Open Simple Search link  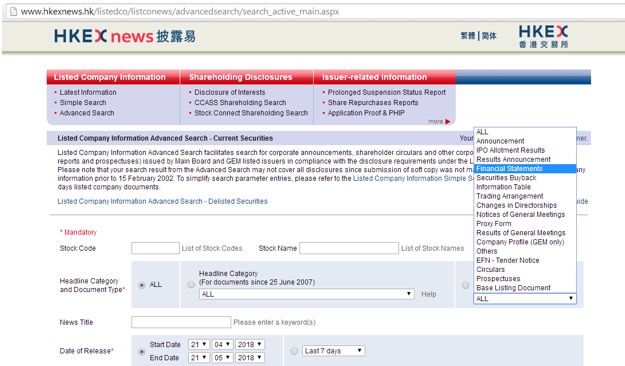click(x=83, y=103)
